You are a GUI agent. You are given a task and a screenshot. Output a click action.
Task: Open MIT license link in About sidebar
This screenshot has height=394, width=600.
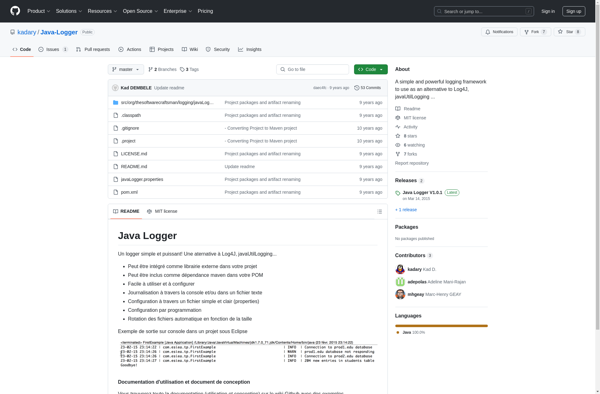pyautogui.click(x=411, y=118)
